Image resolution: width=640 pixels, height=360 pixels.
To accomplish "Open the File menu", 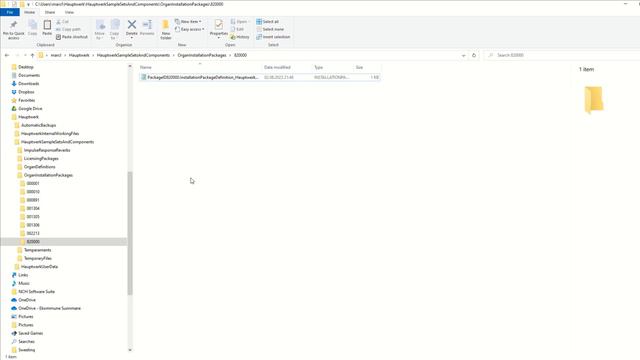I will tap(10, 12).
